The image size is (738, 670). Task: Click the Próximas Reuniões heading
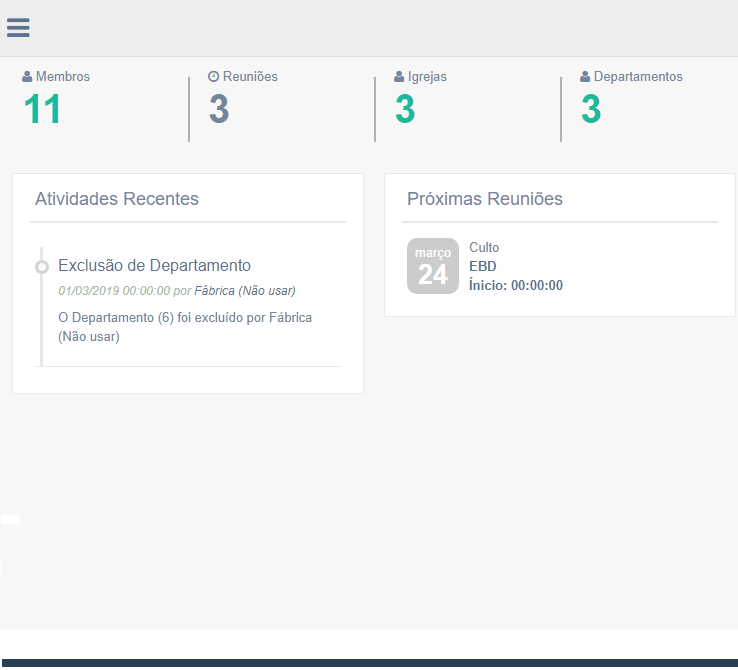tap(484, 199)
